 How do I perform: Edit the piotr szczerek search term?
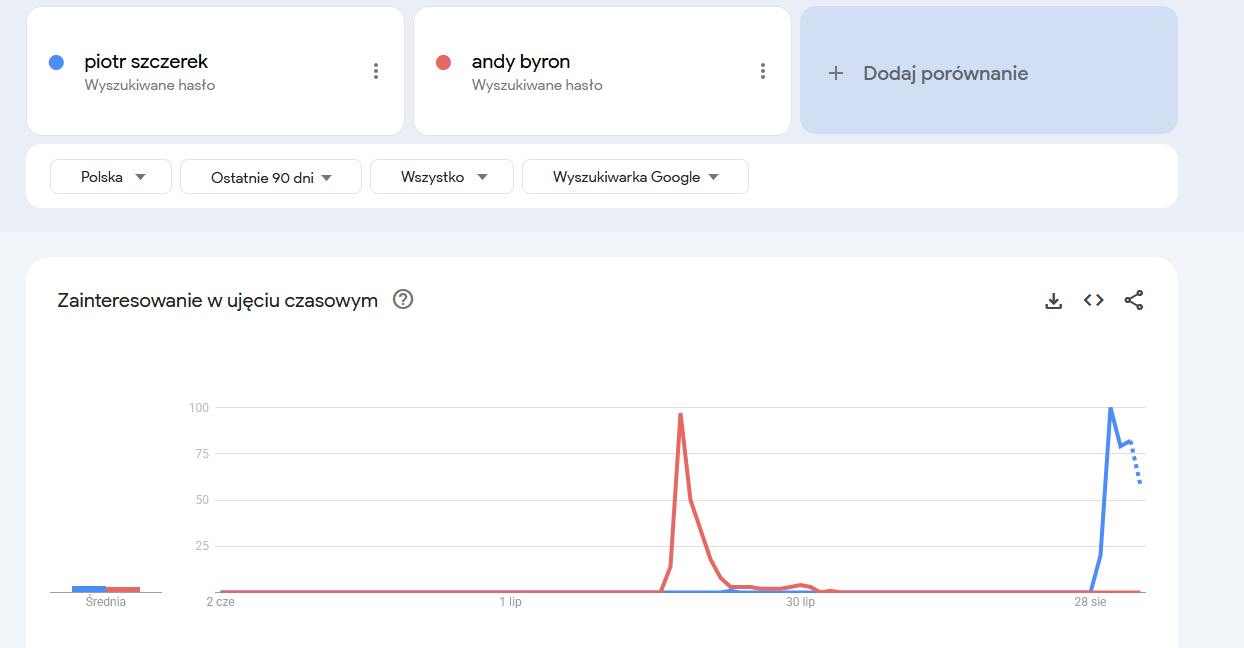146,62
